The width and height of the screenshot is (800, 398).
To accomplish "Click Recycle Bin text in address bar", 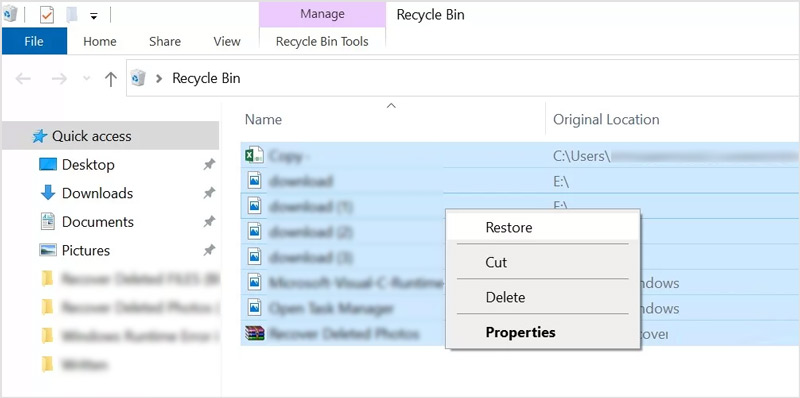I will (206, 78).
